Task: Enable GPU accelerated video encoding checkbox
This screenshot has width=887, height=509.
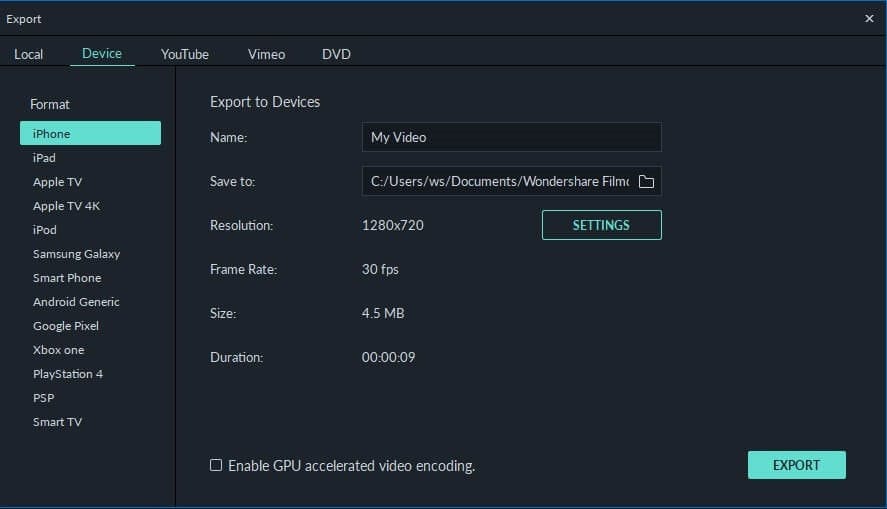Action: [x=216, y=465]
